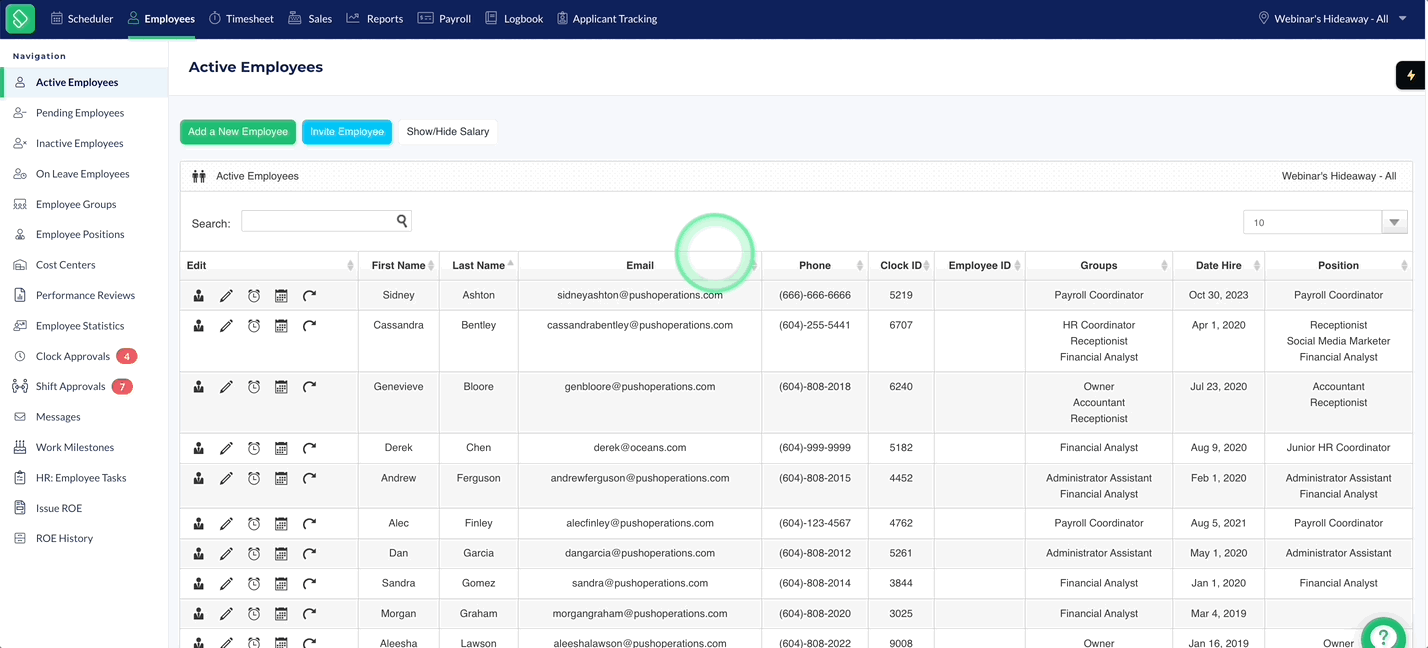The height and width of the screenshot is (648, 1428).
Task: Open Derek Chen's profile person icon
Action: tap(199, 448)
